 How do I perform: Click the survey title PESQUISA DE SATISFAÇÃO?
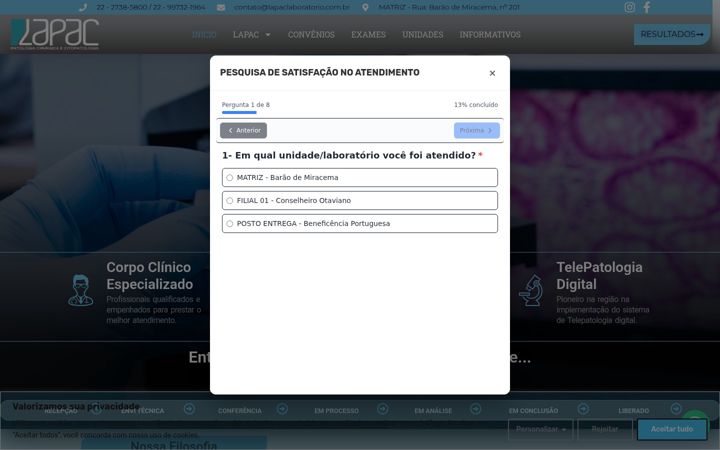click(x=320, y=72)
